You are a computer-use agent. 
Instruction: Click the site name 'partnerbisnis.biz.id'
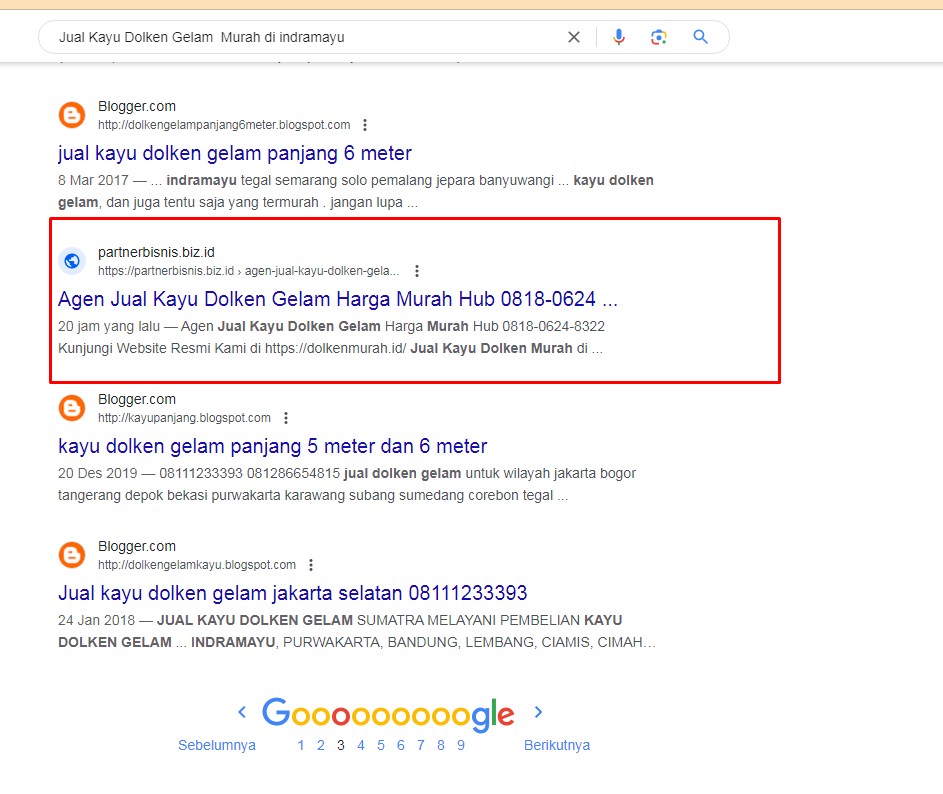pyautogui.click(x=156, y=252)
